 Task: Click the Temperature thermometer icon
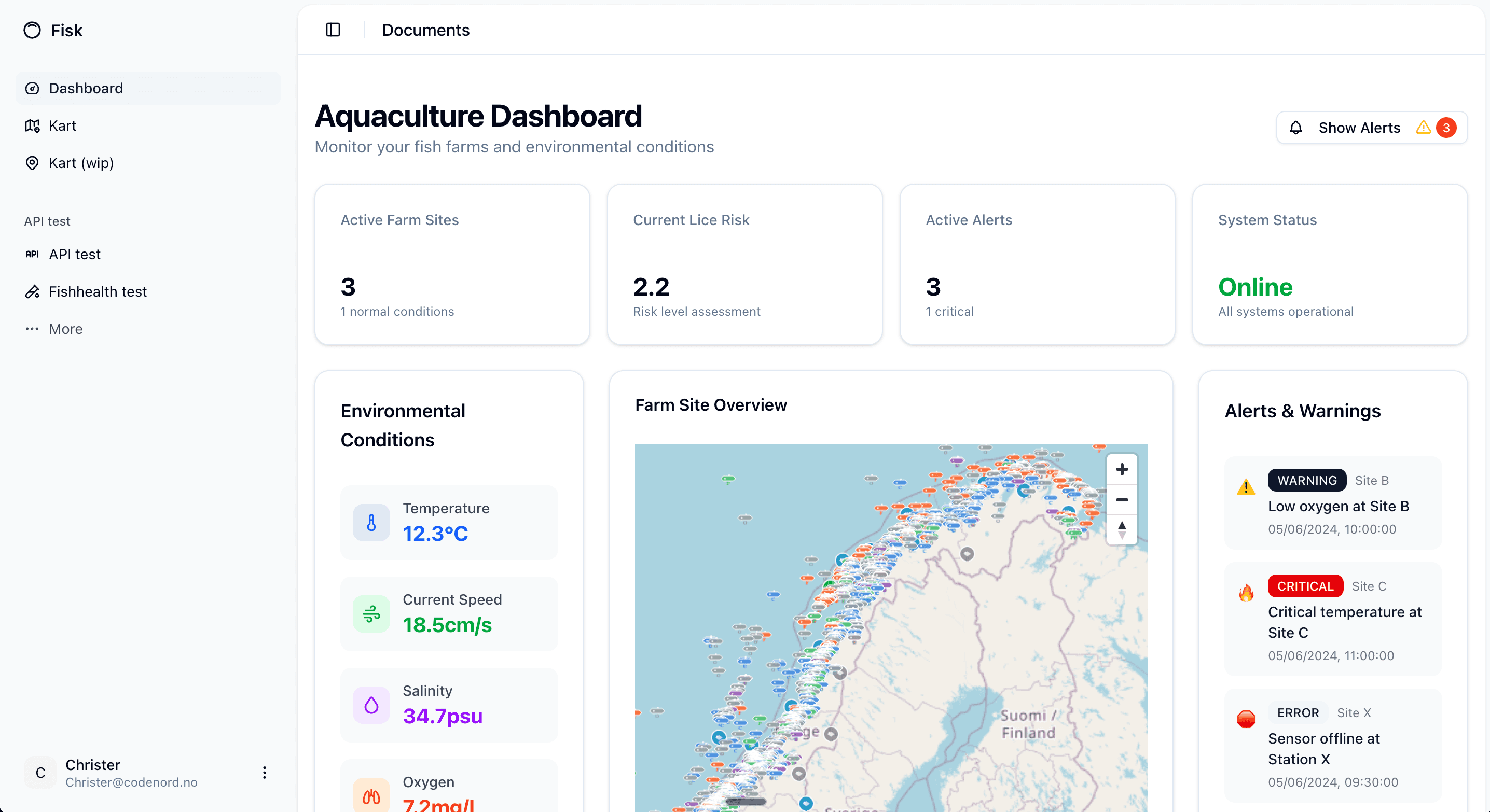(371, 523)
